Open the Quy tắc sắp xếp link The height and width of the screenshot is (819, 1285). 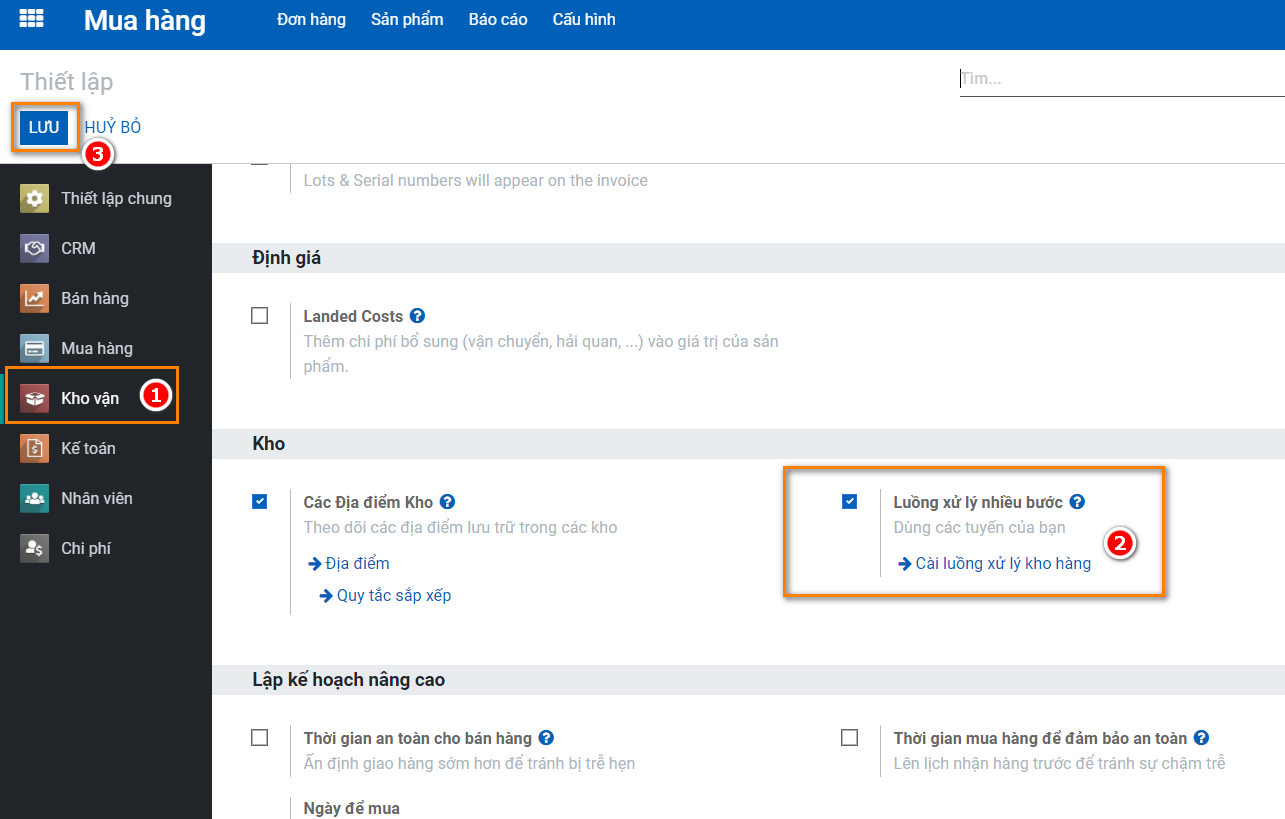(385, 595)
